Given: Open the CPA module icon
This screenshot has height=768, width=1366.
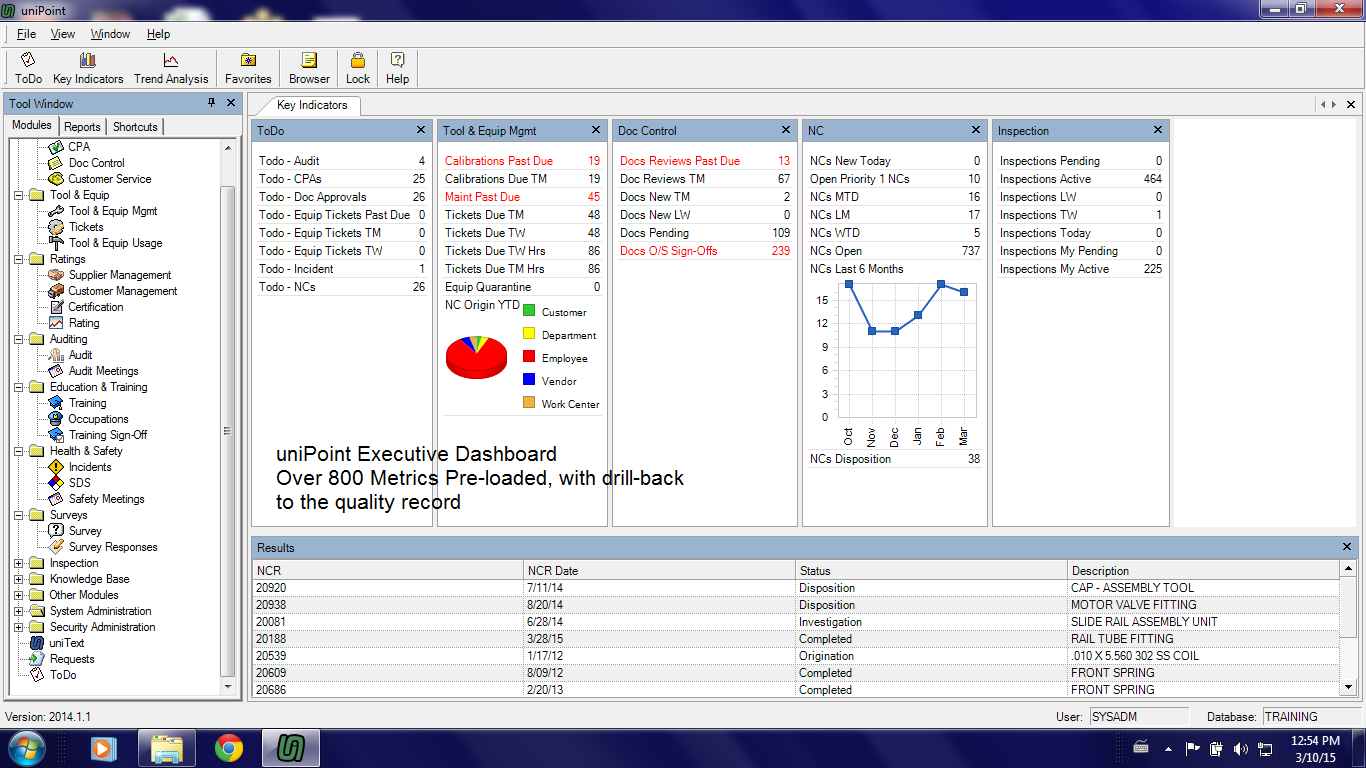Looking at the screenshot, I should [x=56, y=147].
